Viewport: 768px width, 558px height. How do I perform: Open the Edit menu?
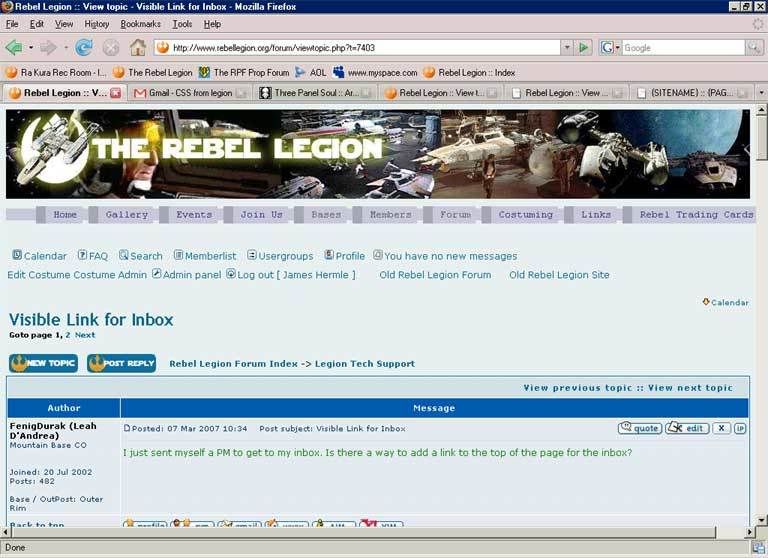coord(37,24)
